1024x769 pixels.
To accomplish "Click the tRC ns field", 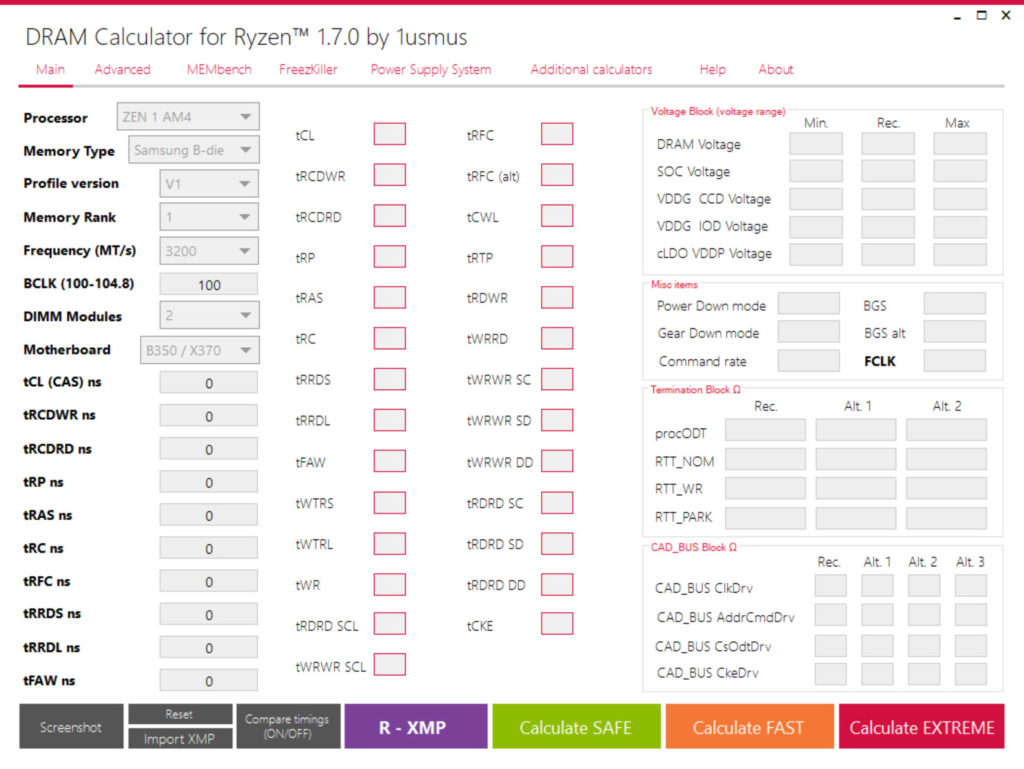I will click(x=209, y=548).
